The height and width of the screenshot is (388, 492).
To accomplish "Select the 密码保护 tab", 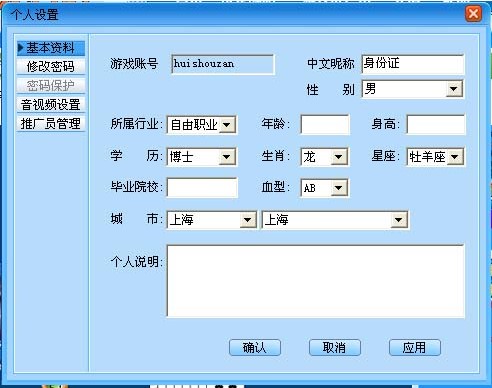I will [51, 86].
